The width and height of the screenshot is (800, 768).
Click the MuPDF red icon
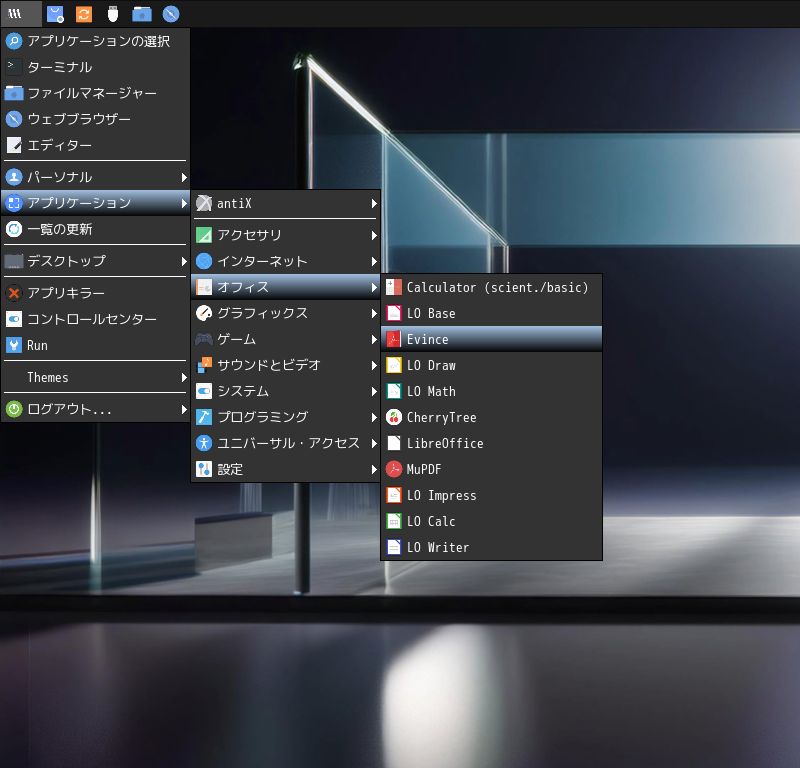click(x=394, y=469)
